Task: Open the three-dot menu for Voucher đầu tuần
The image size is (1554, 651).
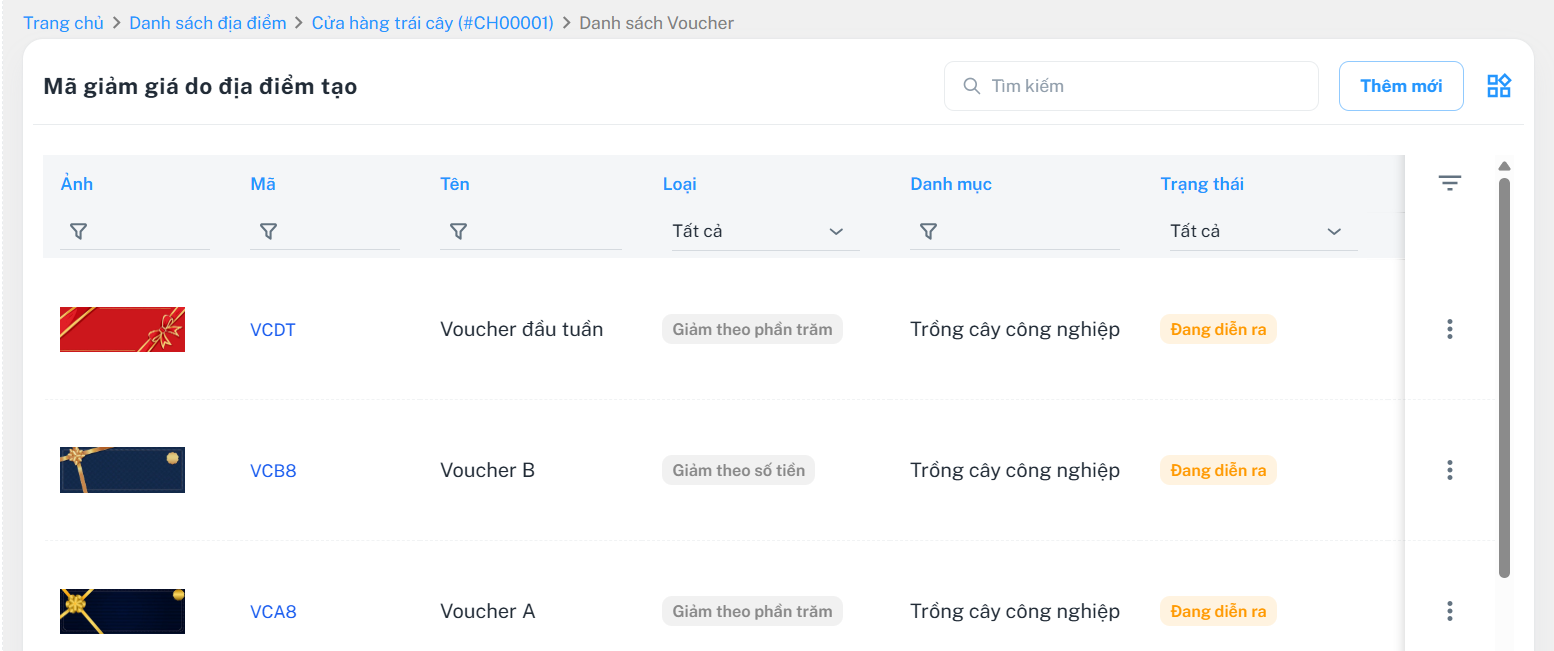Action: 1449,329
